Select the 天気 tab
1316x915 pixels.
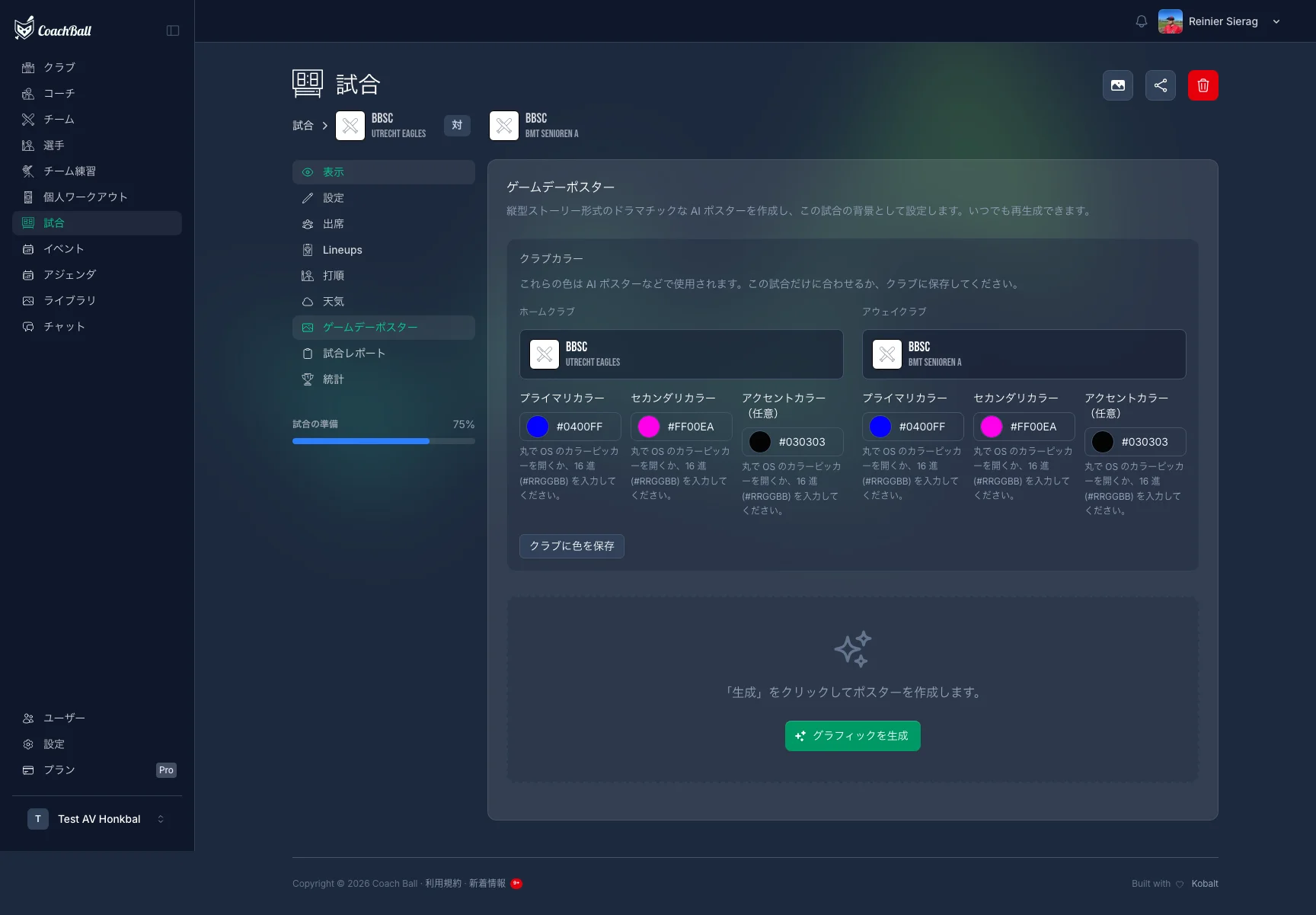[384, 302]
